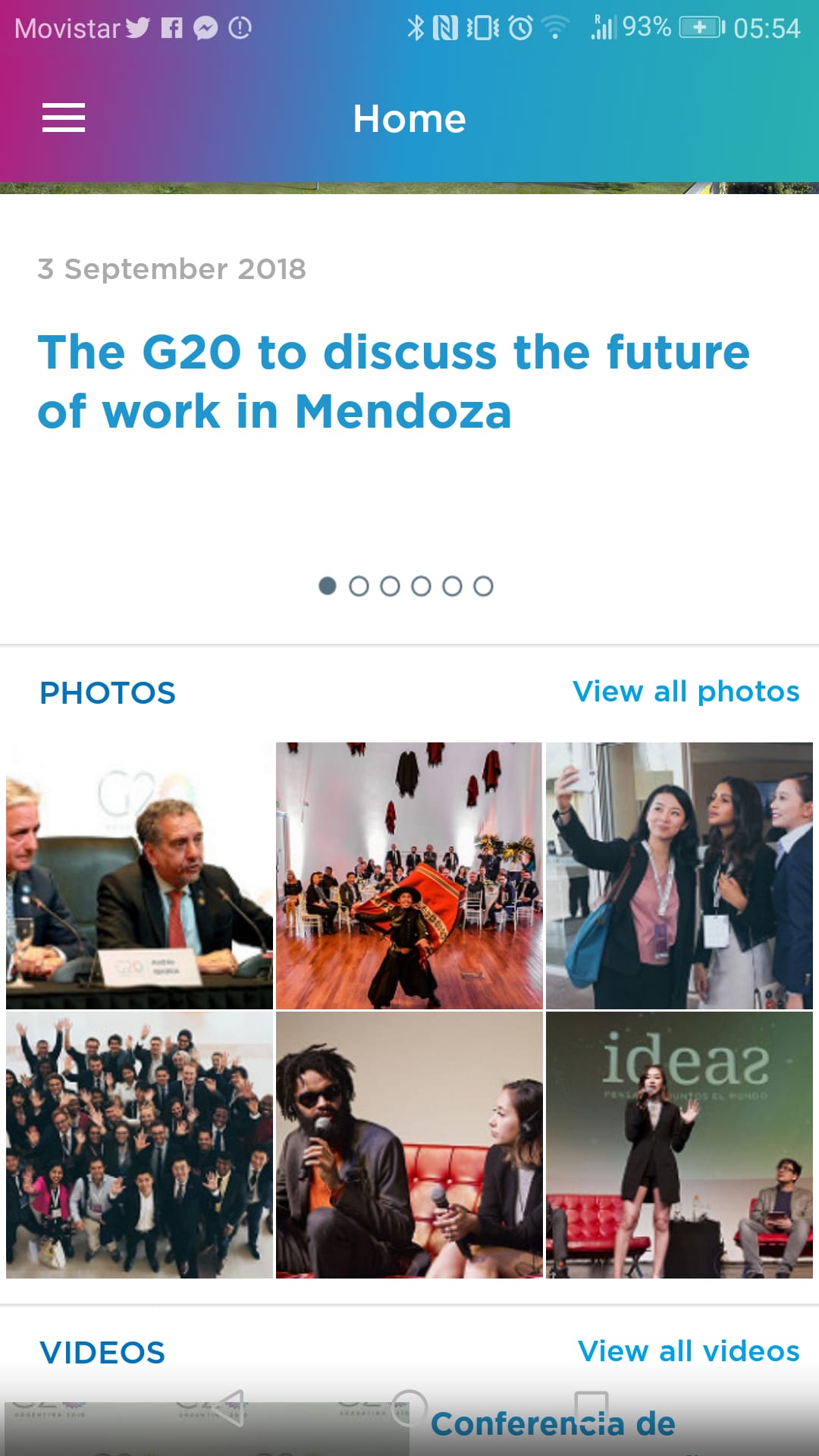Tap the Bluetooth status icon

pos(416,28)
